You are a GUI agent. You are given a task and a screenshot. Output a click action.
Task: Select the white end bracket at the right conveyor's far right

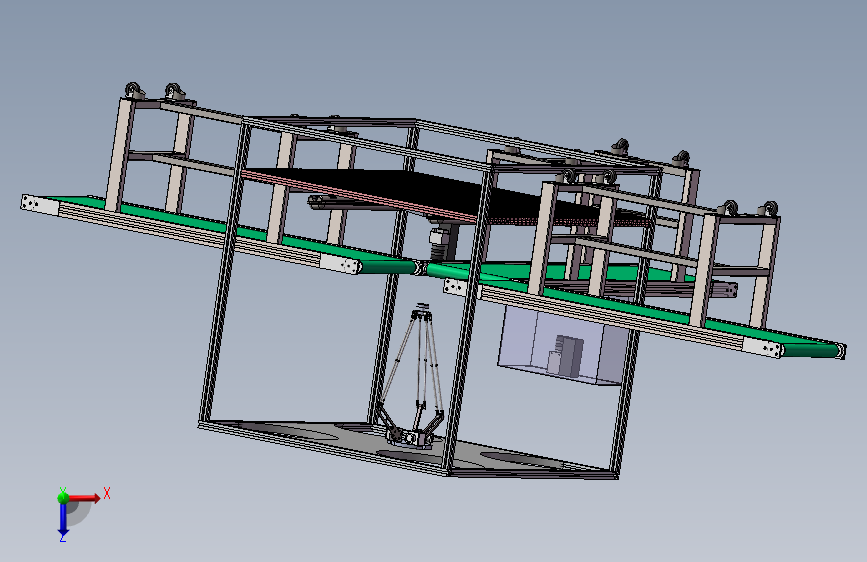(762, 347)
